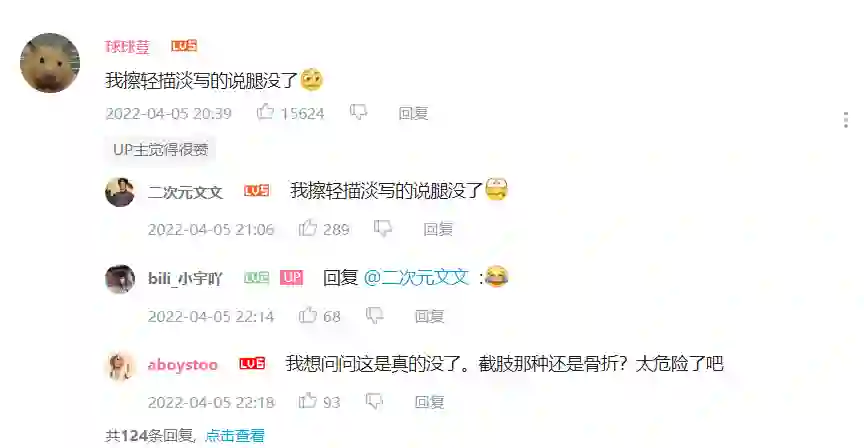This screenshot has width=864, height=448.
Task: Like aboystoo's reply with 93 likes
Action: [x=307, y=401]
